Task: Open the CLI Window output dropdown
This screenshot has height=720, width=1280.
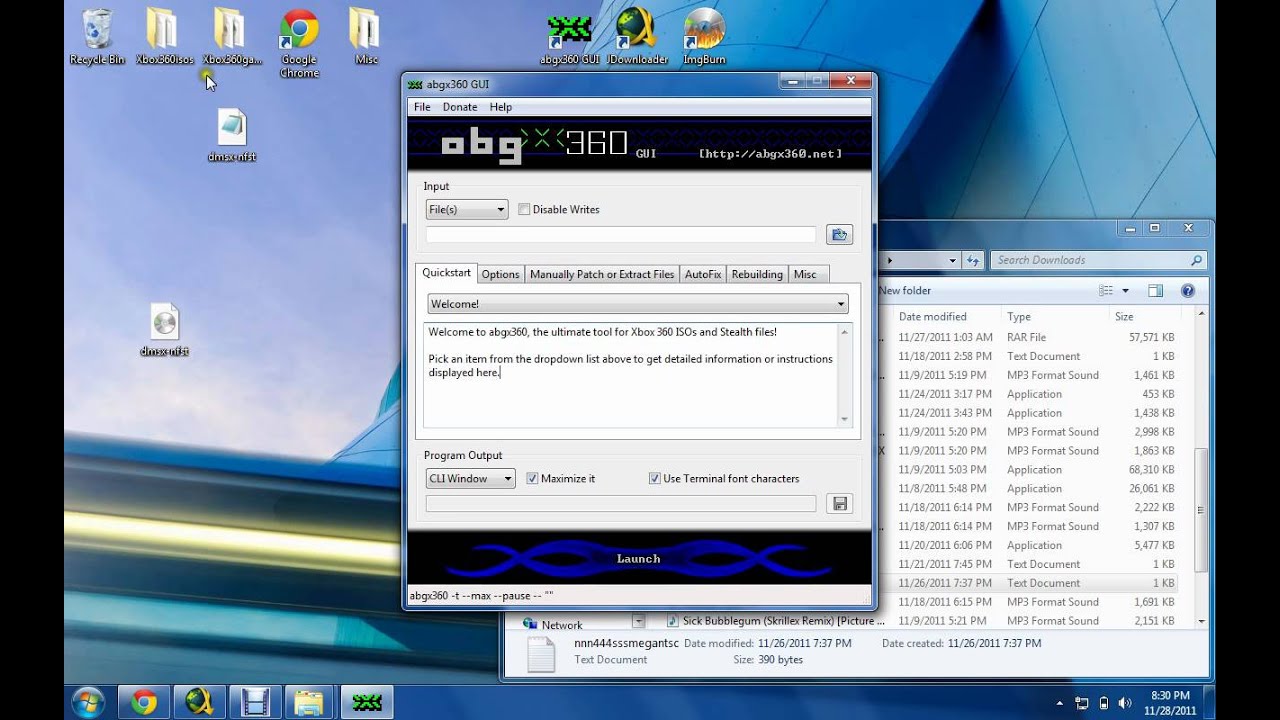Action: coord(471,478)
